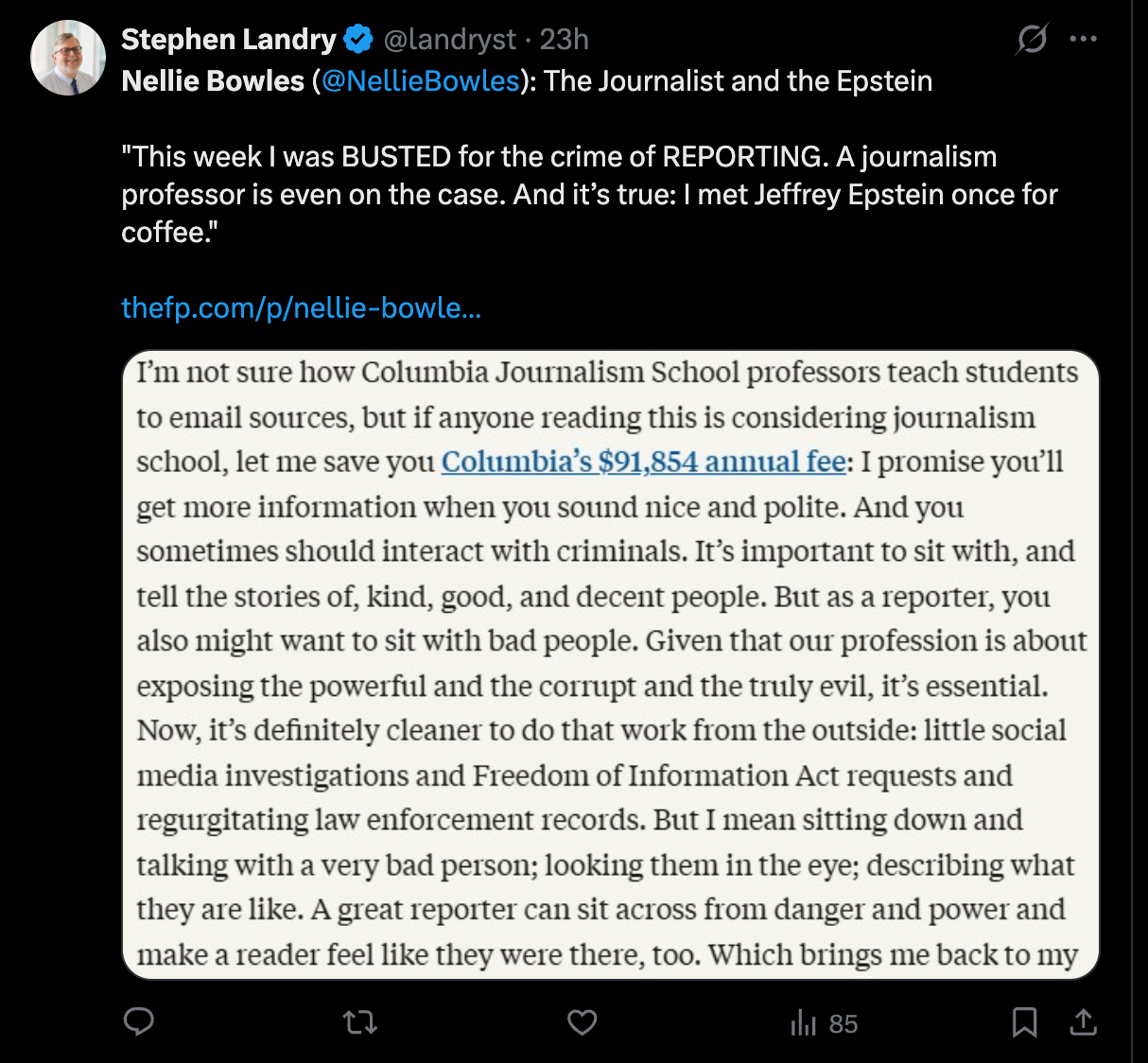The height and width of the screenshot is (1063, 1148).
Task: Click the last line of the article screenshot
Action: point(606,955)
